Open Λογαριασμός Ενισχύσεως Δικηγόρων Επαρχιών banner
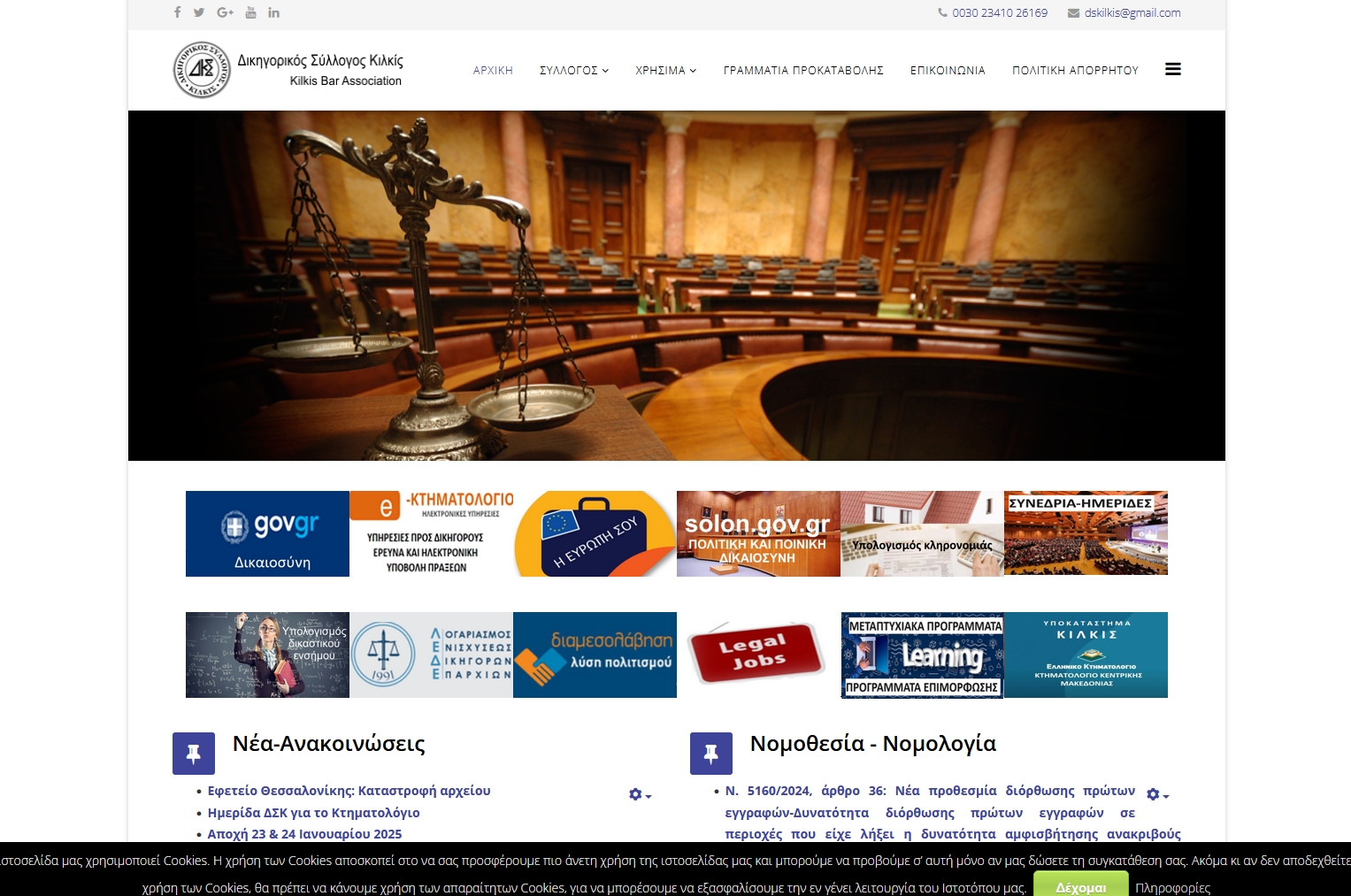Image resolution: width=1351 pixels, height=896 pixels. (431, 655)
